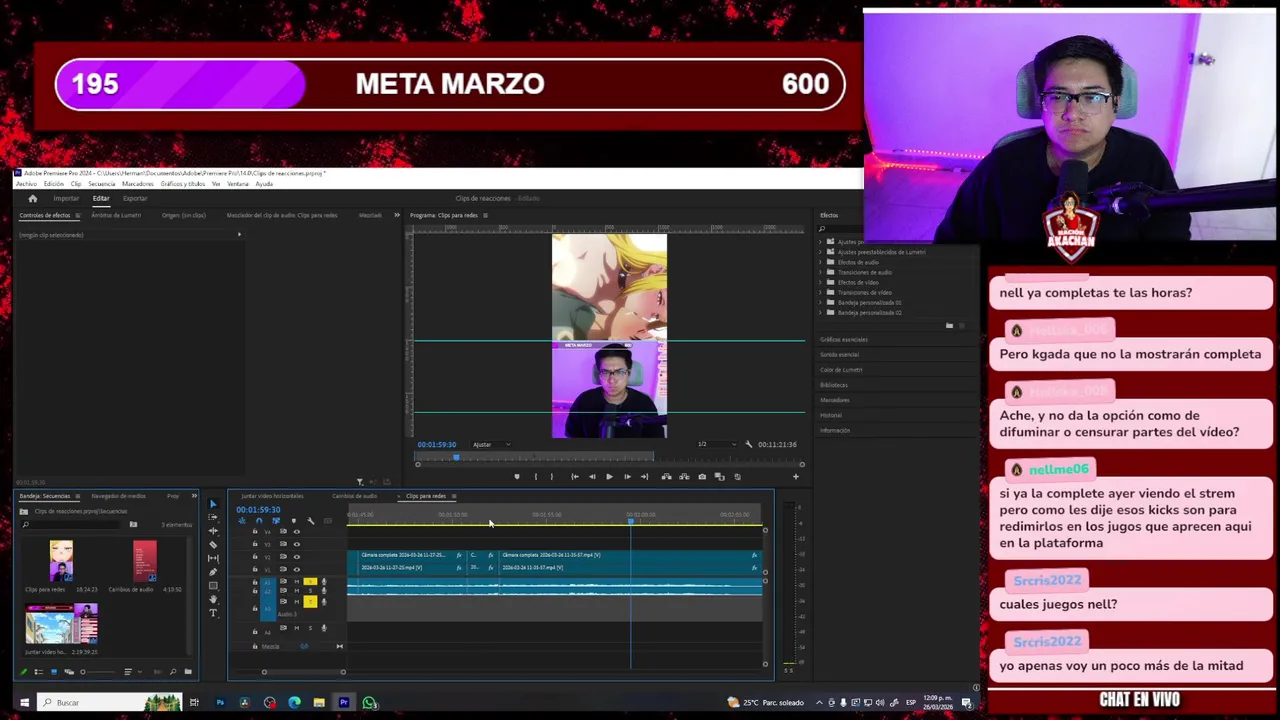Select the Pen tool
The image size is (1280, 720).
[x=213, y=572]
